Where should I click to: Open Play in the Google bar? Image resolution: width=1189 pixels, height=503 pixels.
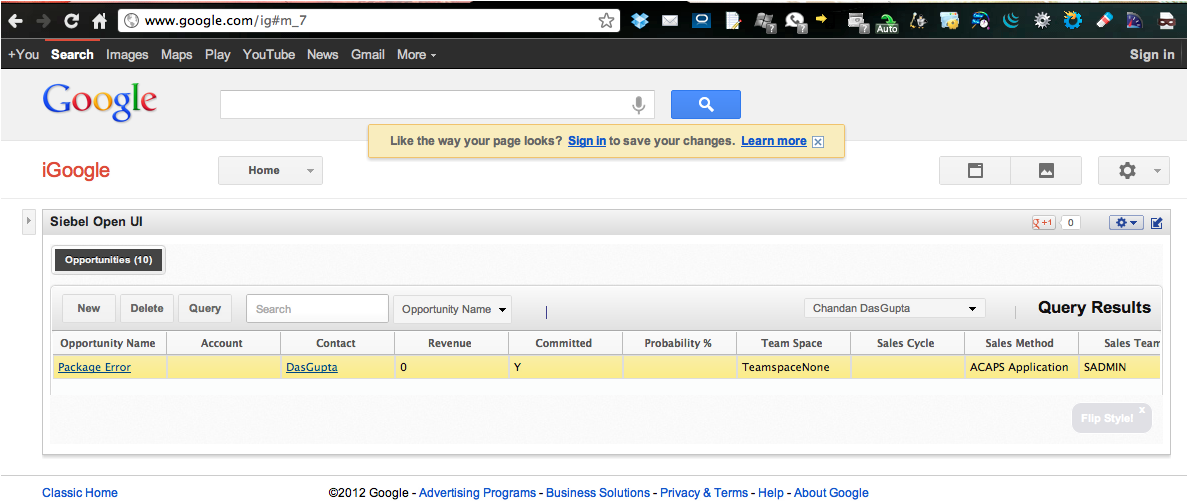click(x=218, y=55)
